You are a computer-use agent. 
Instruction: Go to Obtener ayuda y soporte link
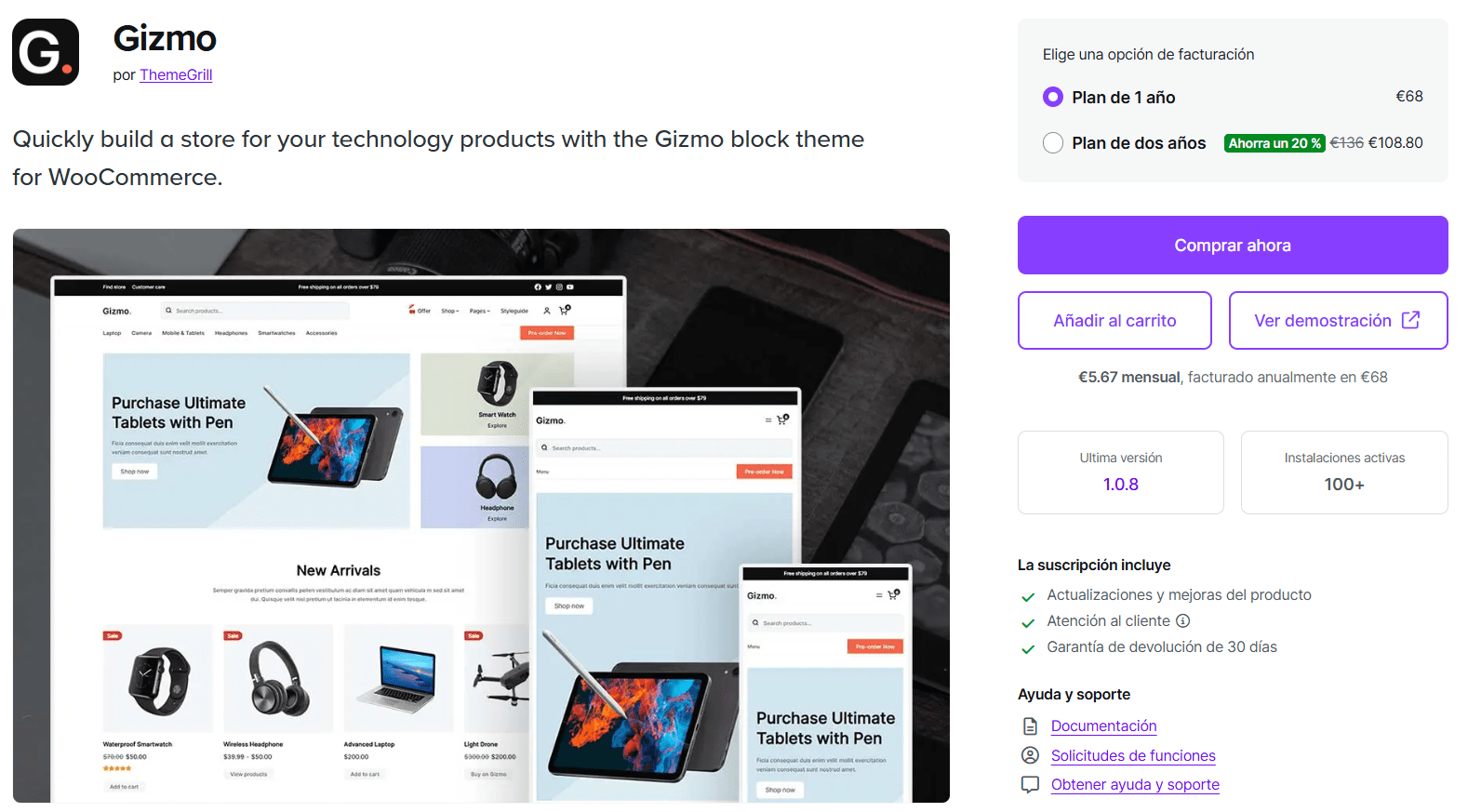click(1135, 785)
